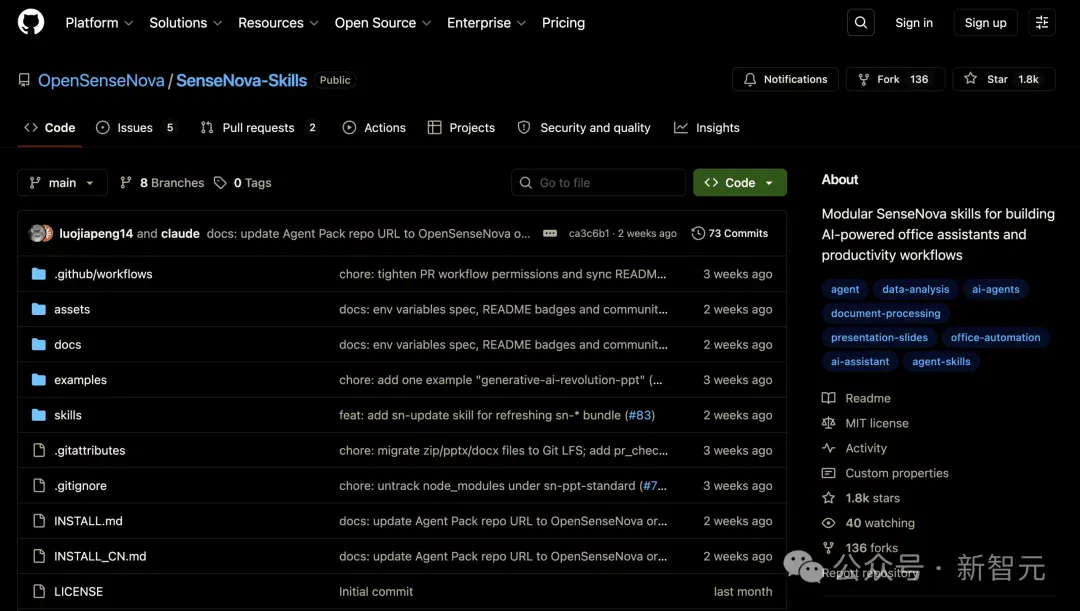Click the .github/workflows folder icon
Screen dimensions: 1080x611
39,274
